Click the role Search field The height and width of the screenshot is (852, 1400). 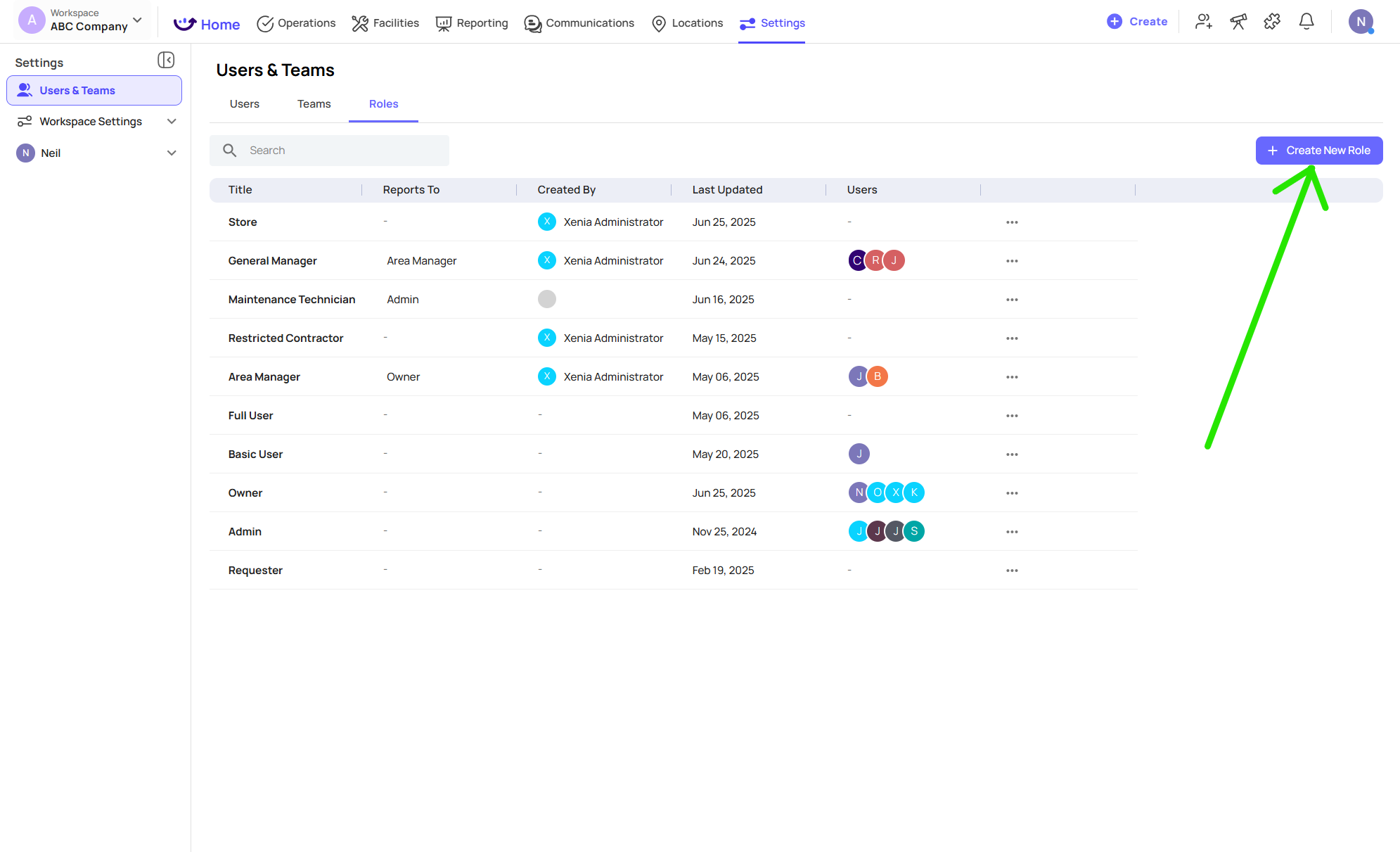point(329,151)
